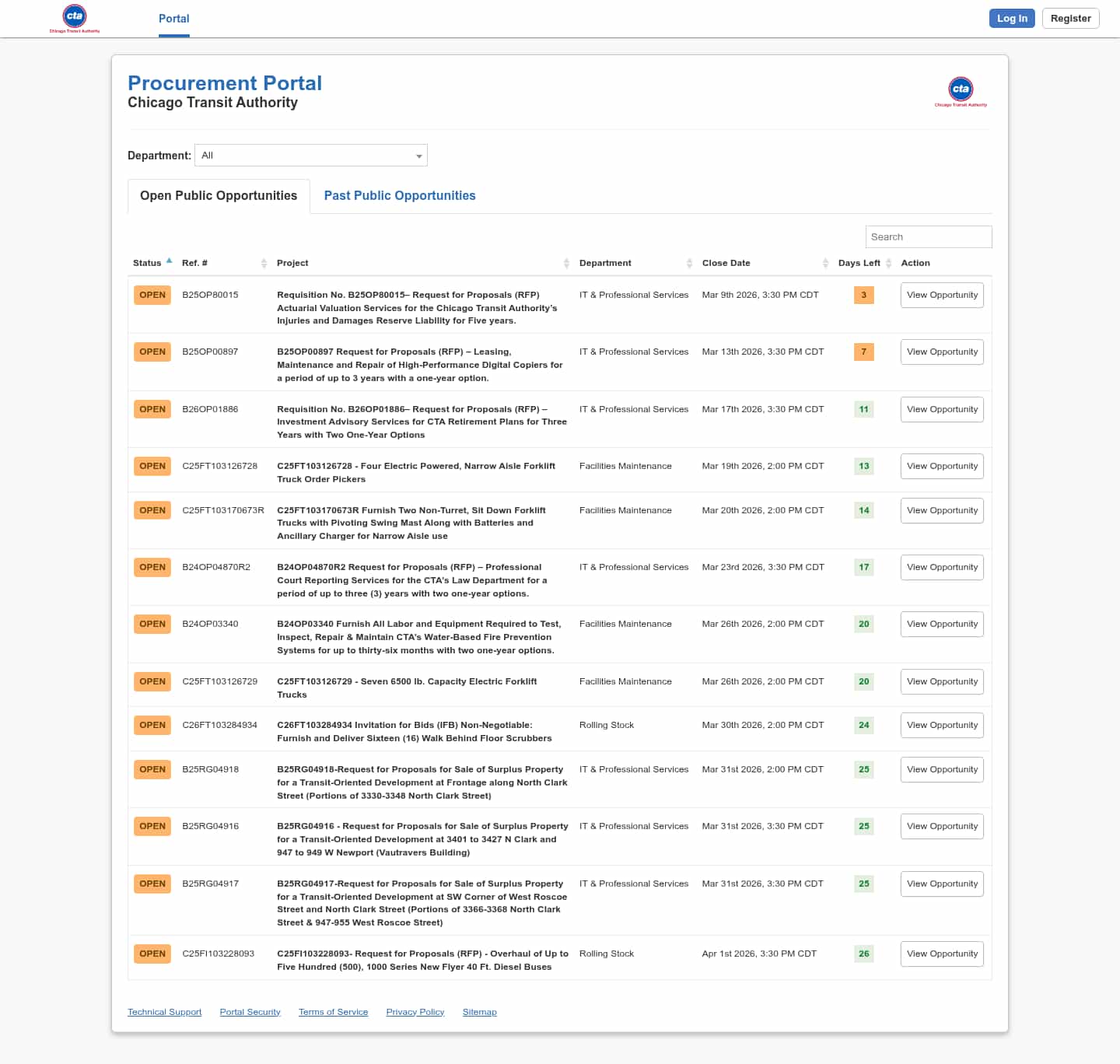Screen dimensions: 1120x1064
Task: Sort by Status using its sort arrow
Action: click(169, 261)
